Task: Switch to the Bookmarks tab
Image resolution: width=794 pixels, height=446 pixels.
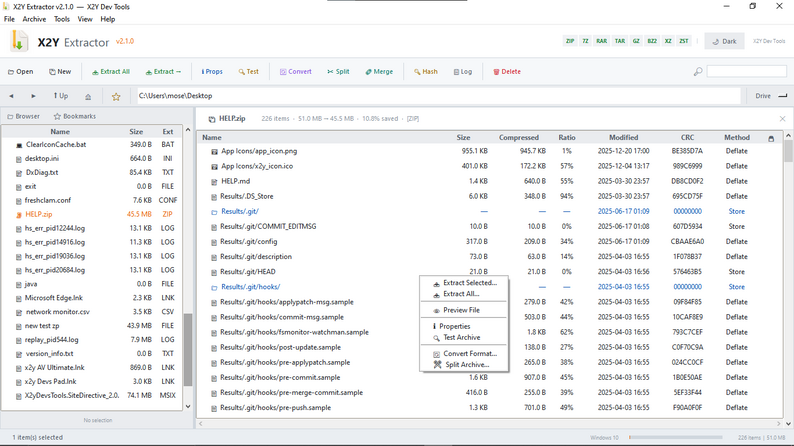Action: click(x=75, y=116)
